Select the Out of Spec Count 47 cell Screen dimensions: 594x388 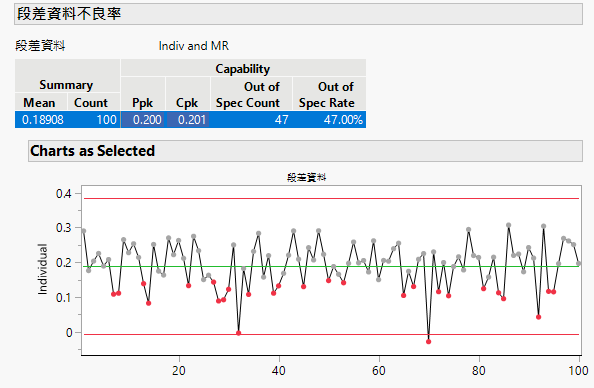pos(252,120)
